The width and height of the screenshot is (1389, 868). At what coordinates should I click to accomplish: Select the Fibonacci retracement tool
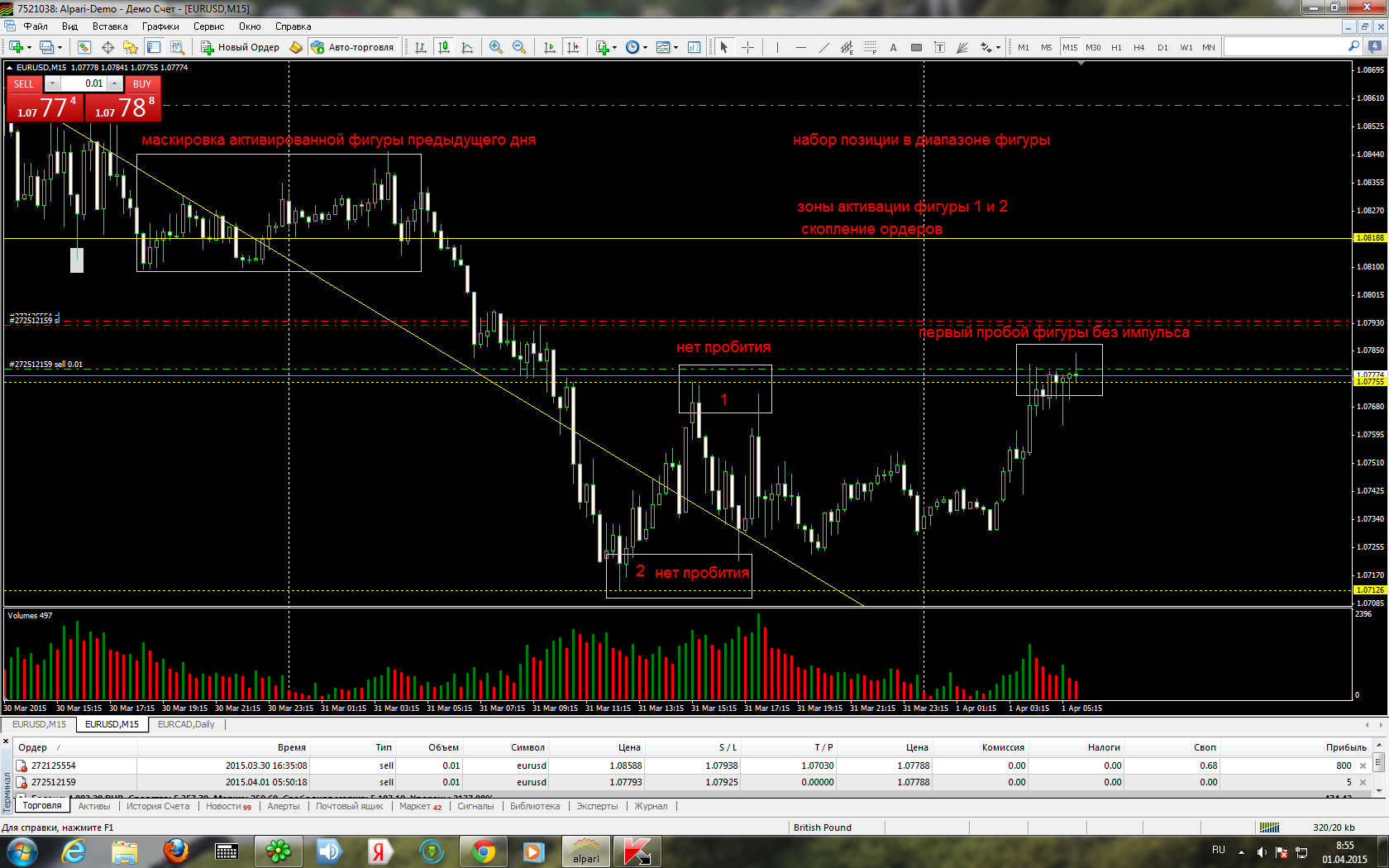point(870,47)
